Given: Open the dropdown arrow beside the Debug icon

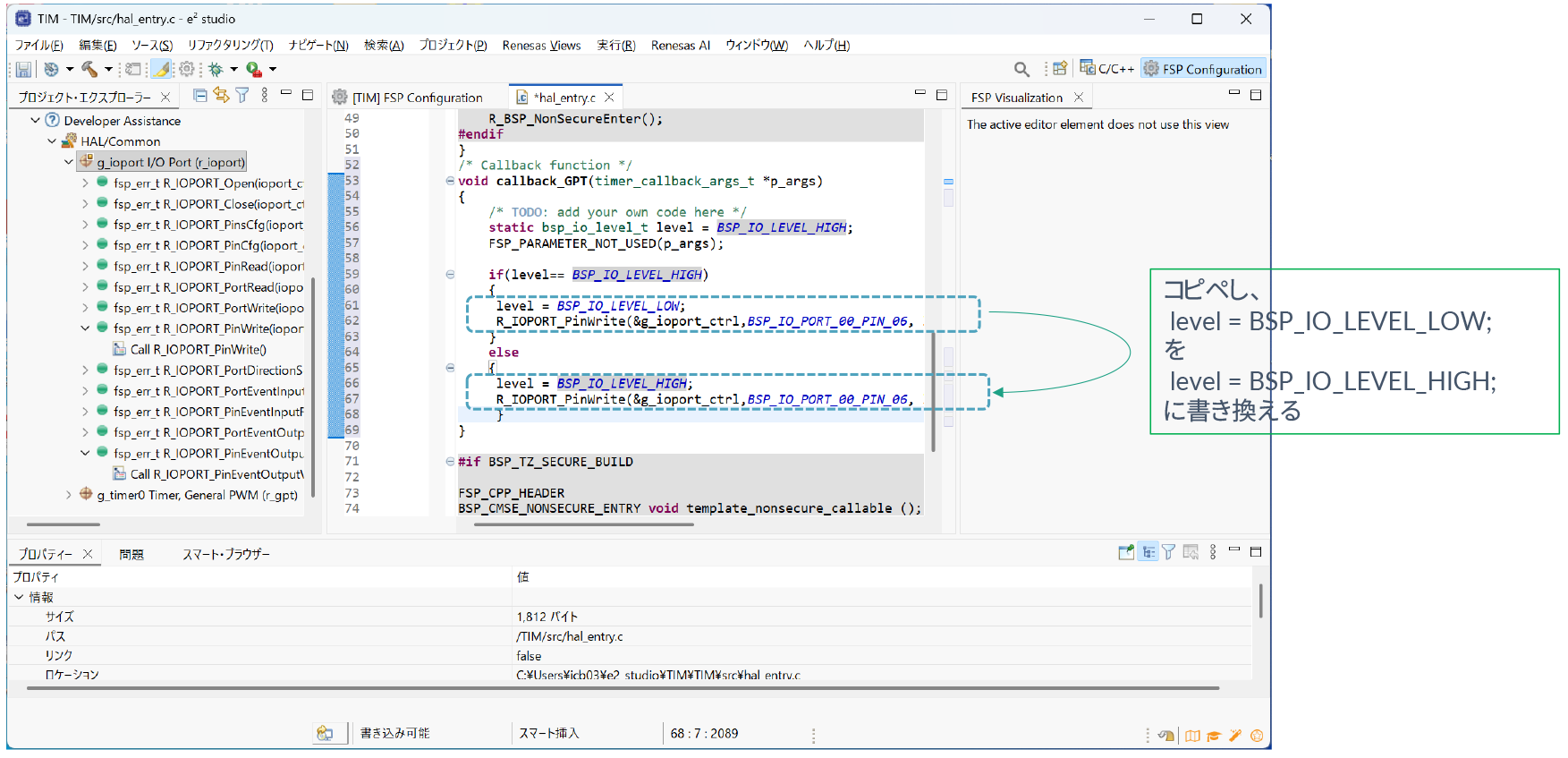Looking at the screenshot, I should [234, 69].
